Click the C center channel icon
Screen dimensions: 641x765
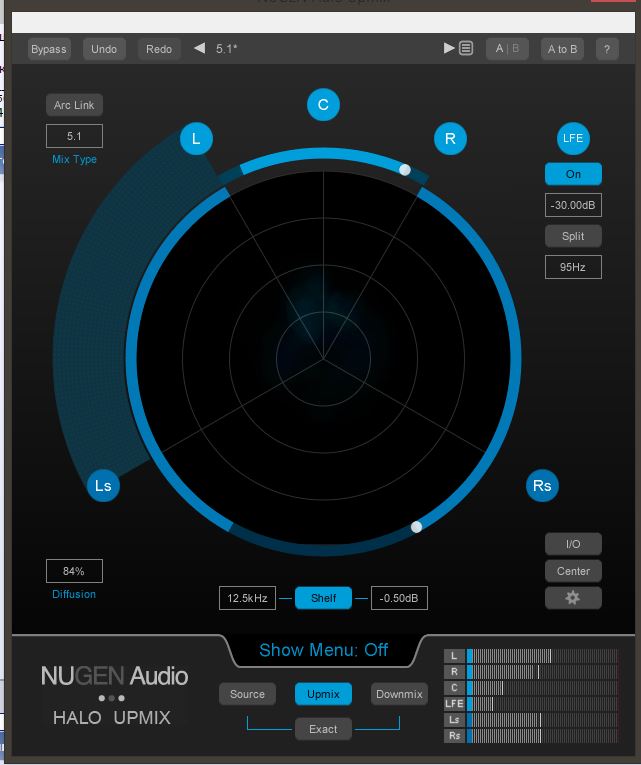323,104
